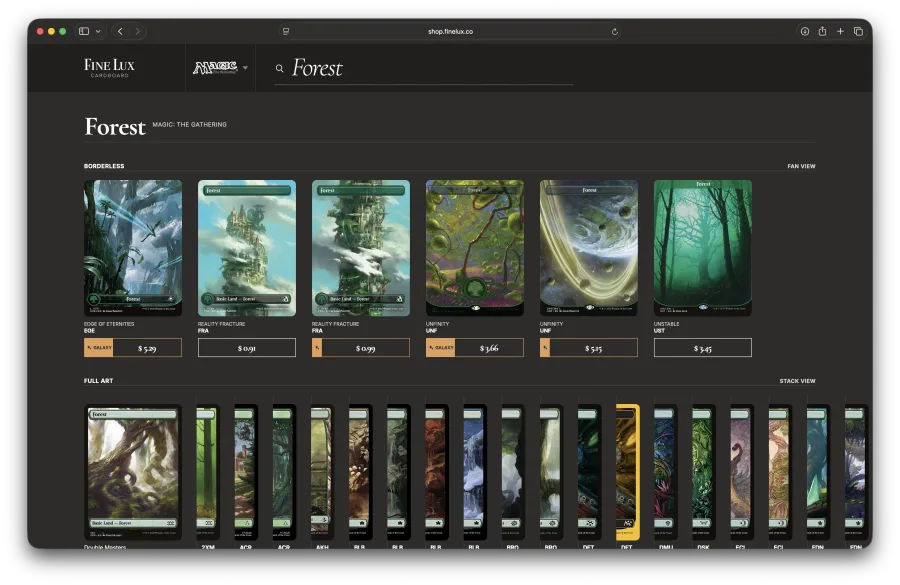Click the BORDERLESS section heading

click(104, 166)
